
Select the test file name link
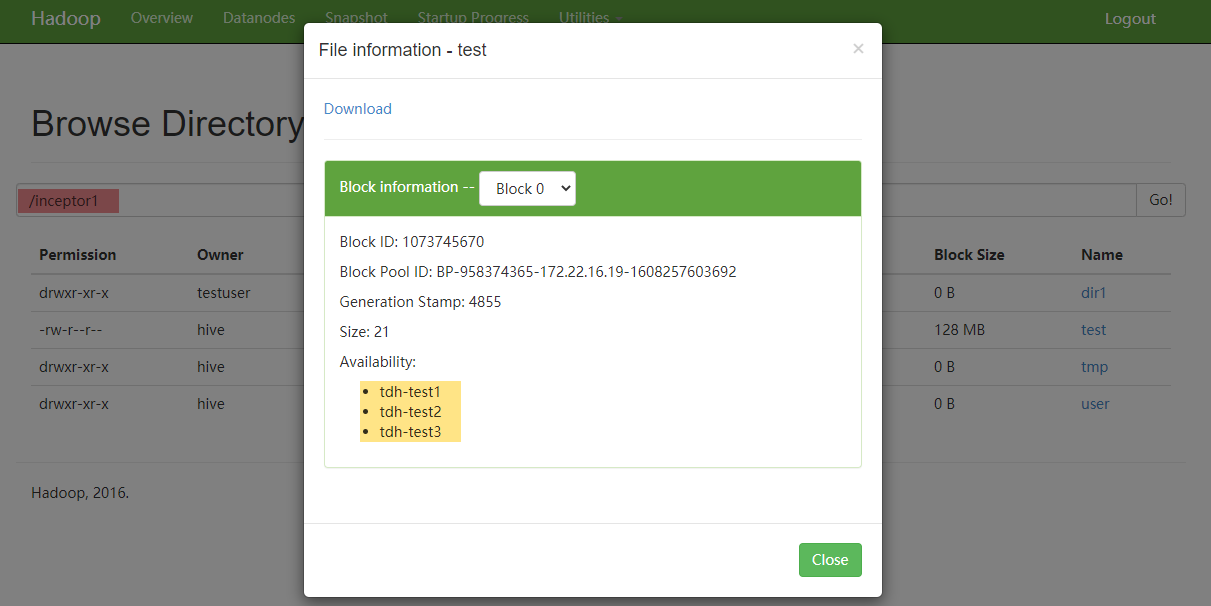(1093, 330)
